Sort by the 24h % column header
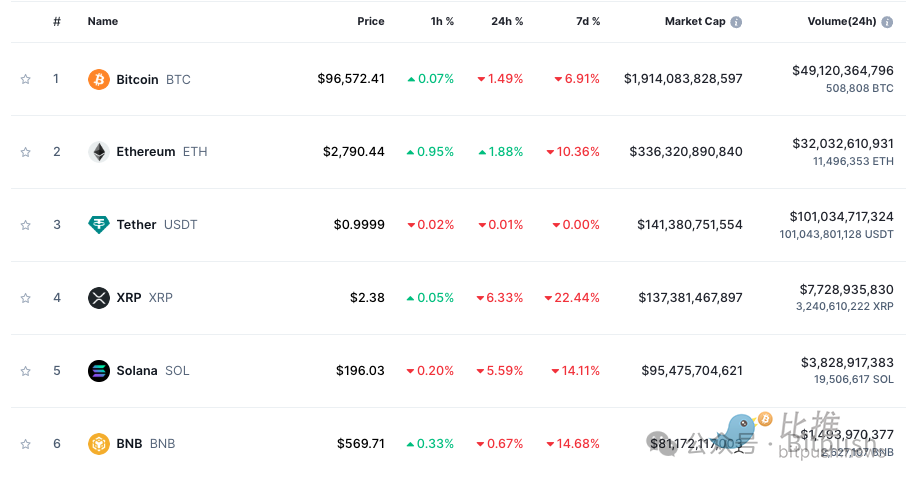Image resolution: width=906 pixels, height=479 pixels. (x=507, y=21)
